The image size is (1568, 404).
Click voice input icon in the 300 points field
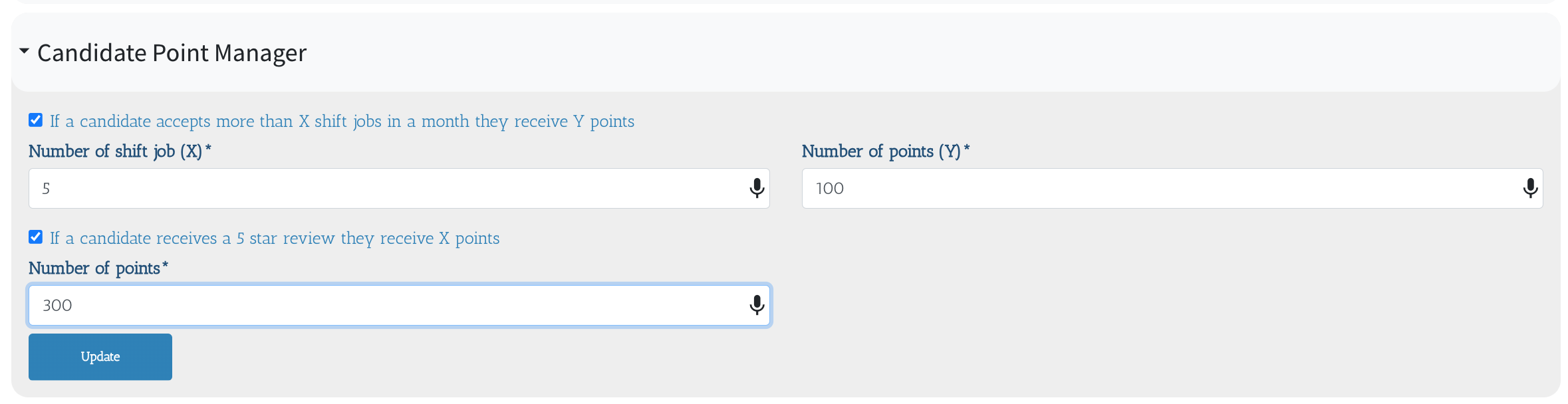[756, 305]
